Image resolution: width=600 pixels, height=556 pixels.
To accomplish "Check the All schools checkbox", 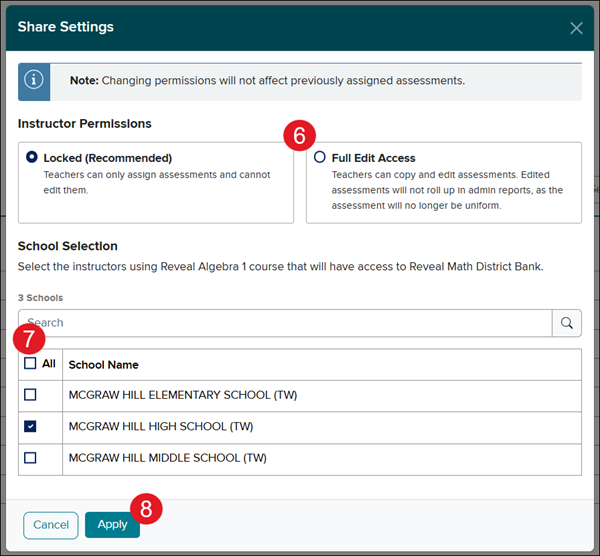I will point(30,363).
